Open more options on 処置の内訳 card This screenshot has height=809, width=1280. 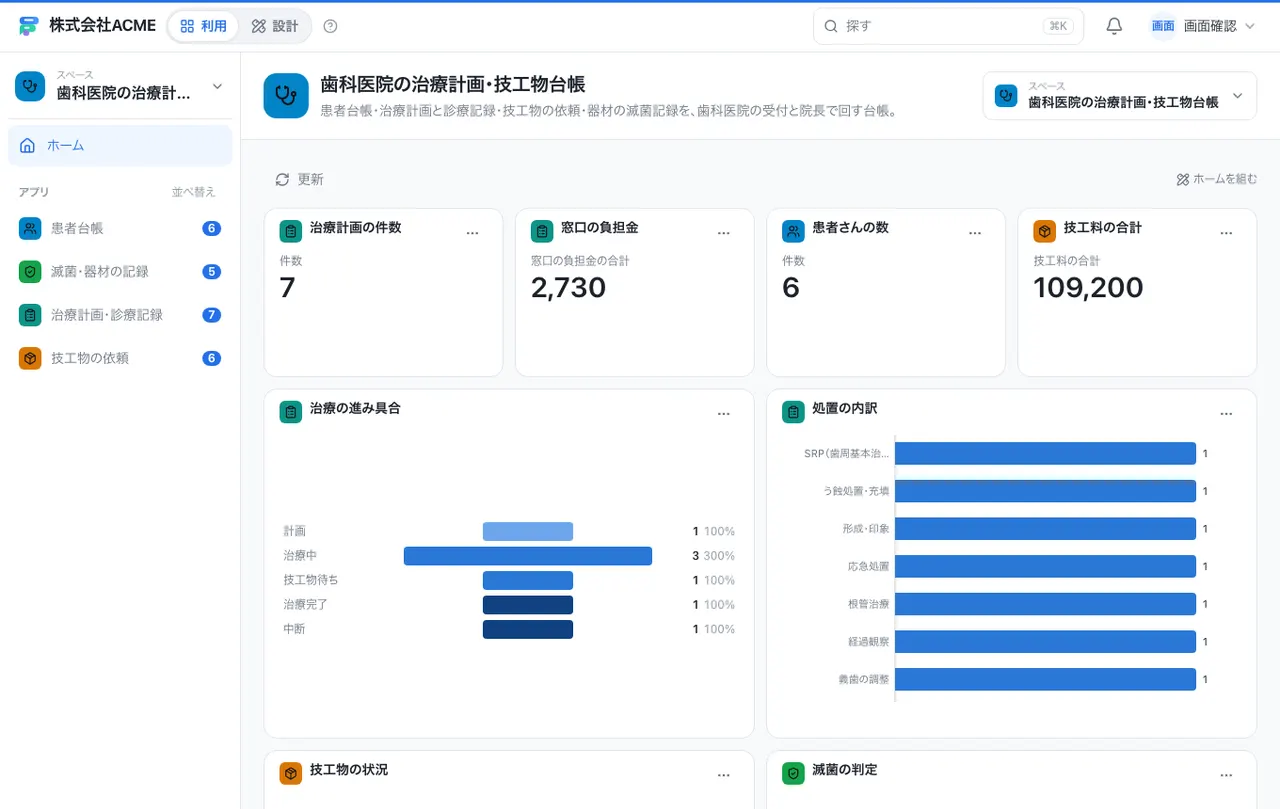click(1226, 414)
